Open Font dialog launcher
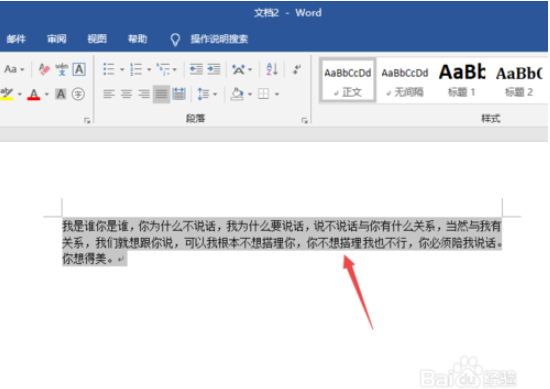Screen dimensions: 550x389 point(87,120)
